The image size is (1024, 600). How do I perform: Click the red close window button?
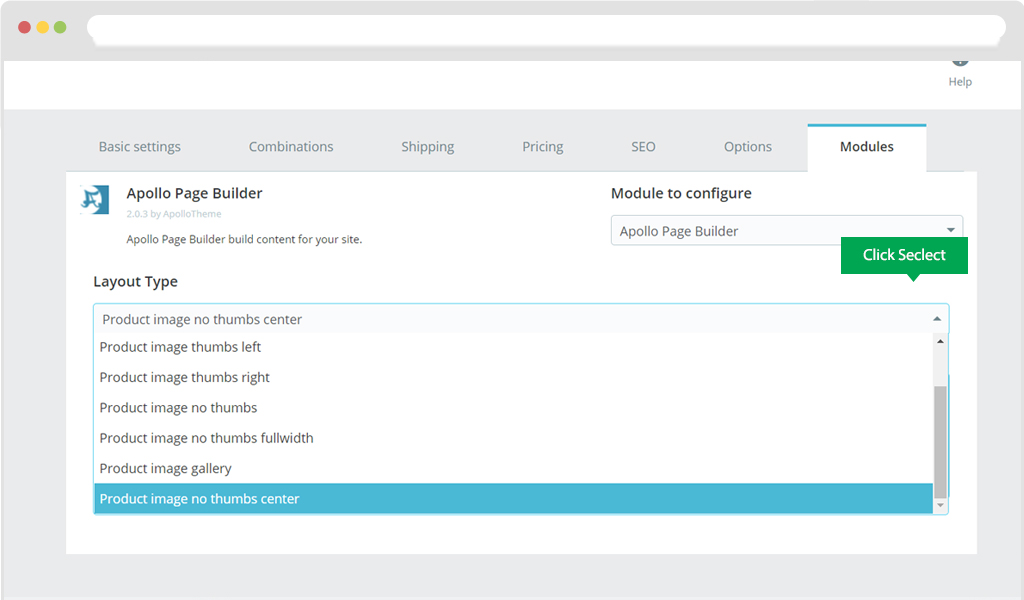pos(24,27)
